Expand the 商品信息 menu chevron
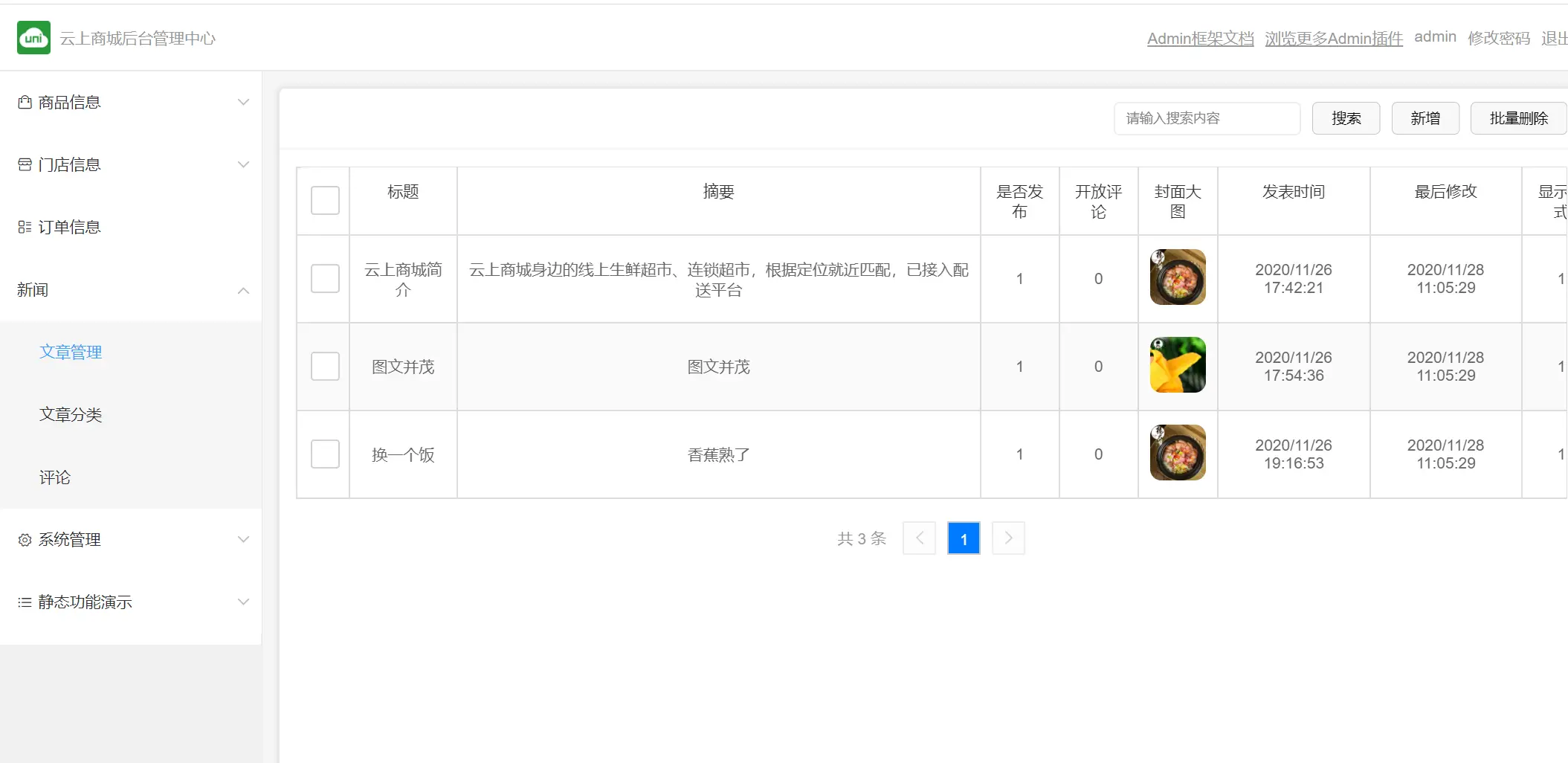Viewport: 1568px width, 763px height. coord(243,103)
